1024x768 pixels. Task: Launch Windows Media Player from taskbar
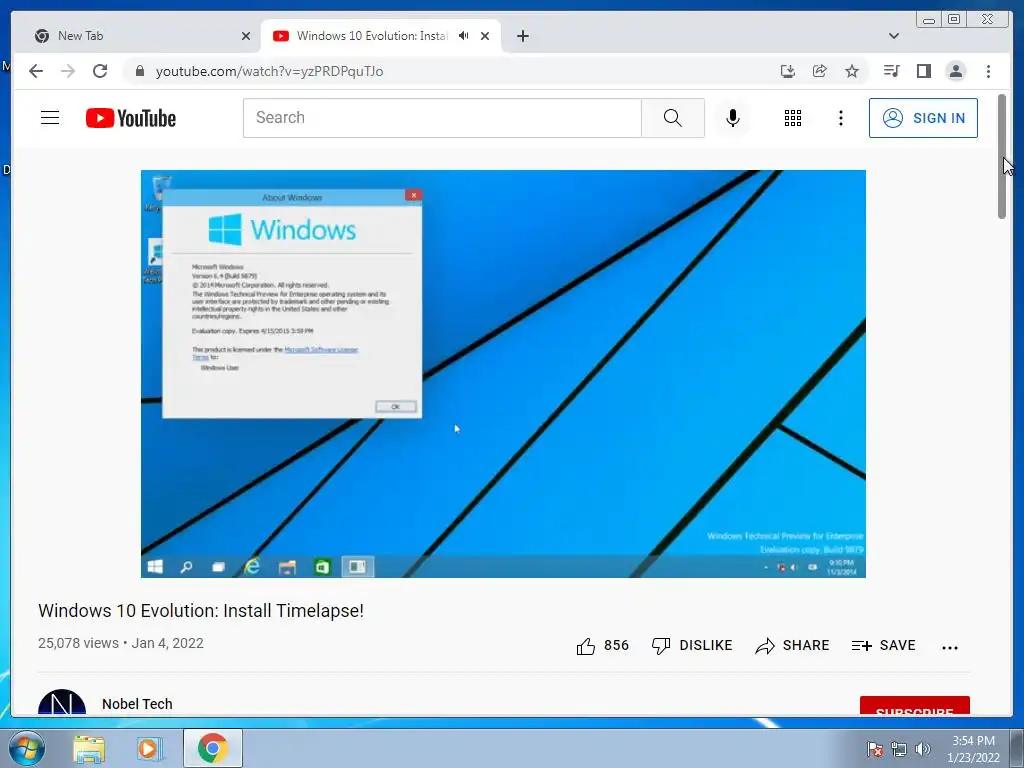coord(149,749)
